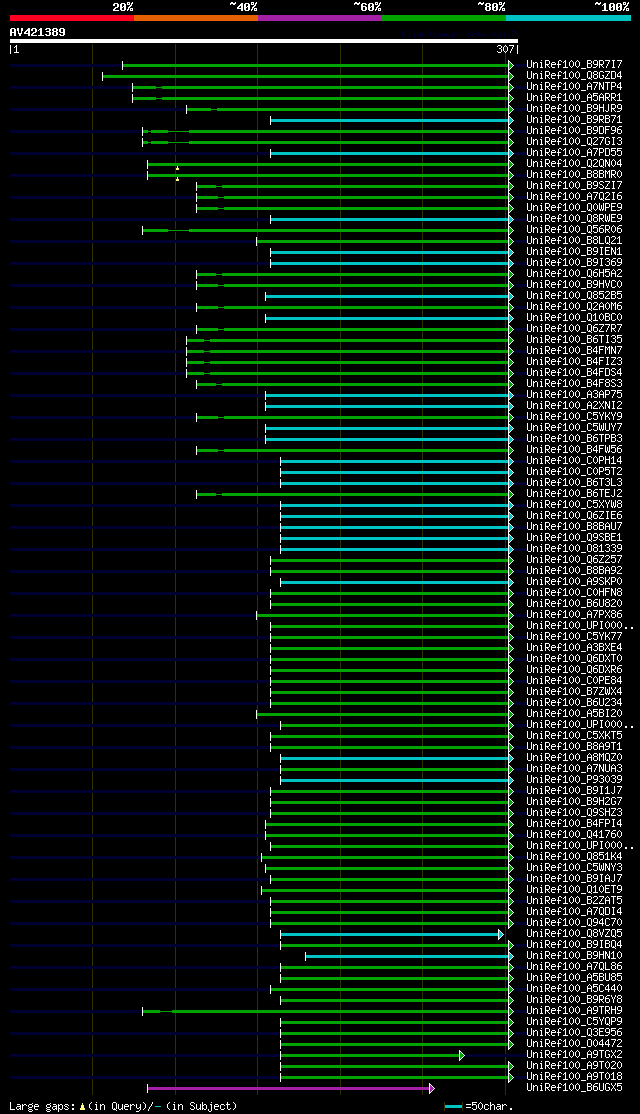The image size is (640, 1114).
Task: Open hit UniRef100_O04472
Action: click(x=574, y=1044)
